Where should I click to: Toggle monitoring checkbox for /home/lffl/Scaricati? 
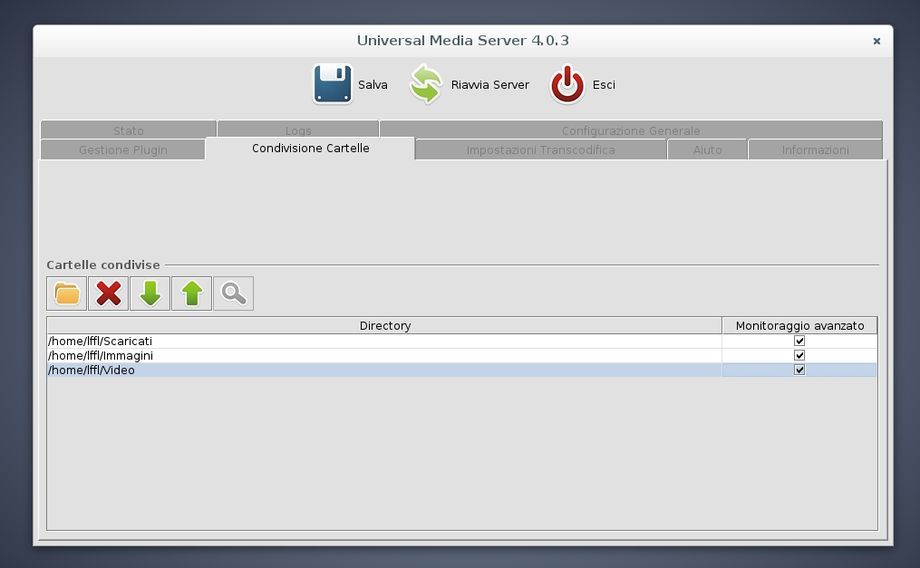[799, 341]
